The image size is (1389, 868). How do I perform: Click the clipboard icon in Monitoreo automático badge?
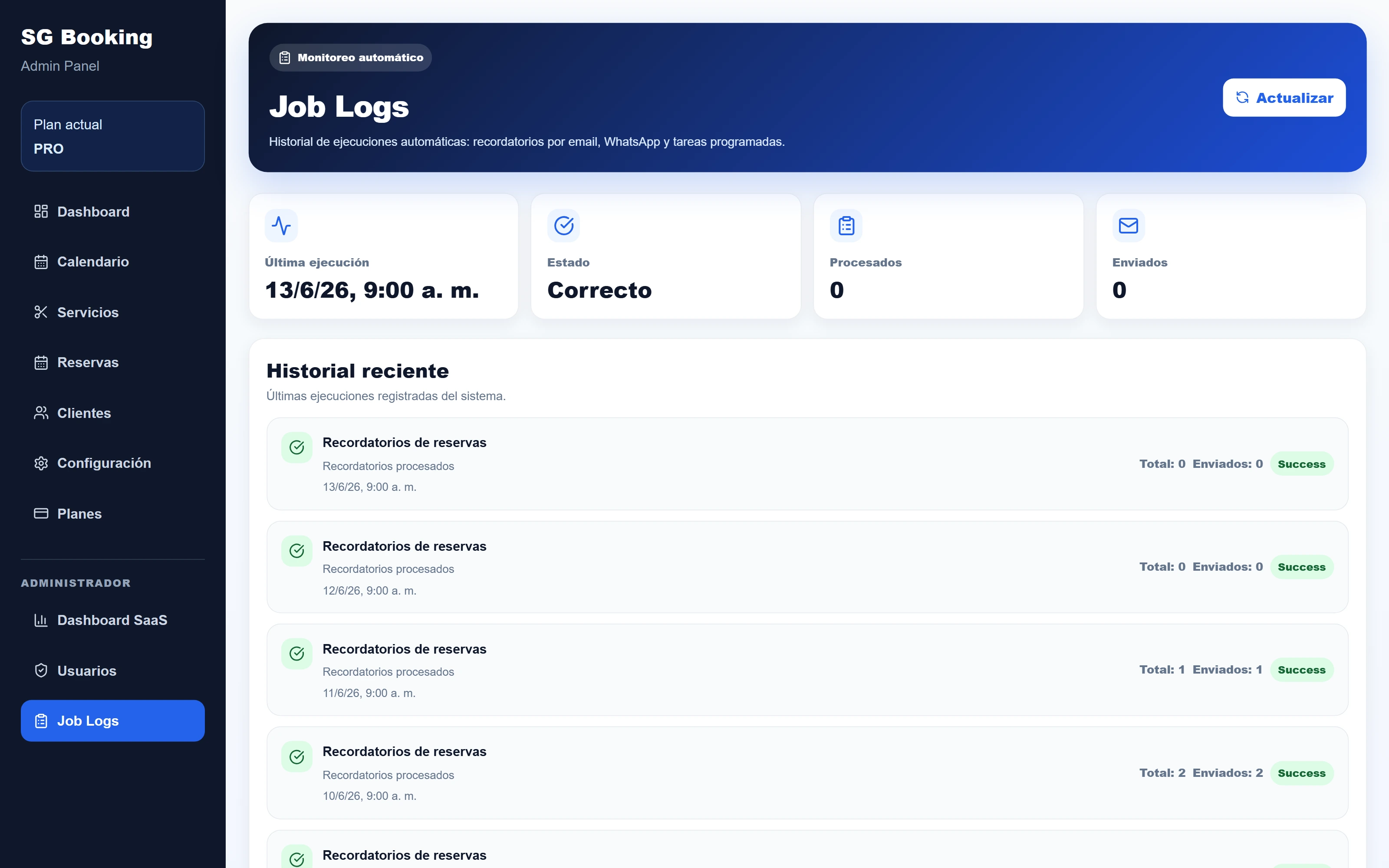click(285, 57)
